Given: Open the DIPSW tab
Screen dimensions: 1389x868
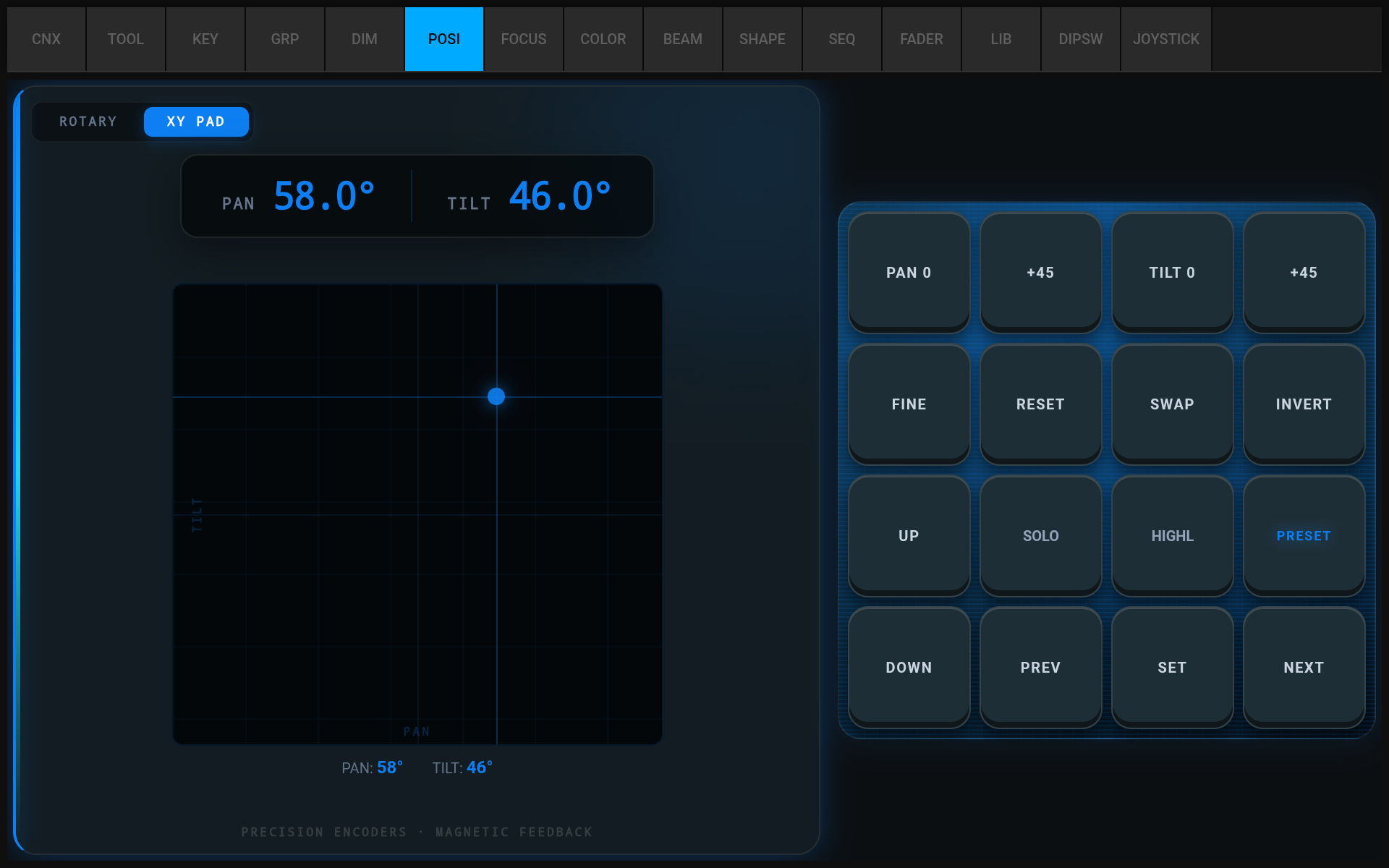Looking at the screenshot, I should (1080, 39).
